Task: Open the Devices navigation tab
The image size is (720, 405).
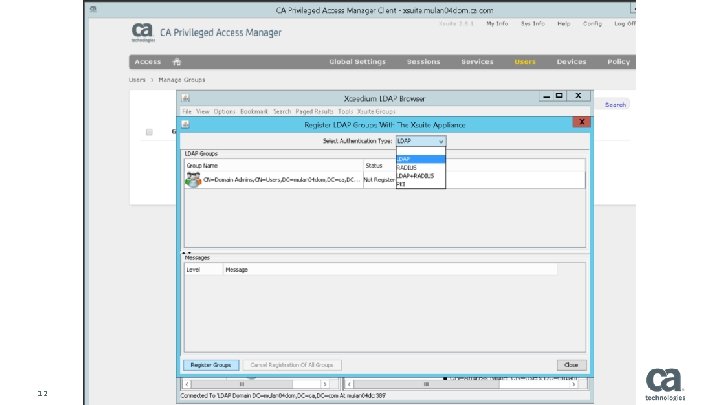Action: pos(571,62)
